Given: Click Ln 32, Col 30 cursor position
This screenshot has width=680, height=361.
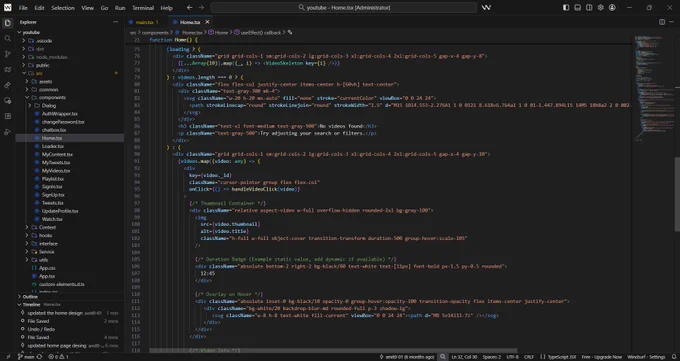Looking at the screenshot, I should coord(464,357).
